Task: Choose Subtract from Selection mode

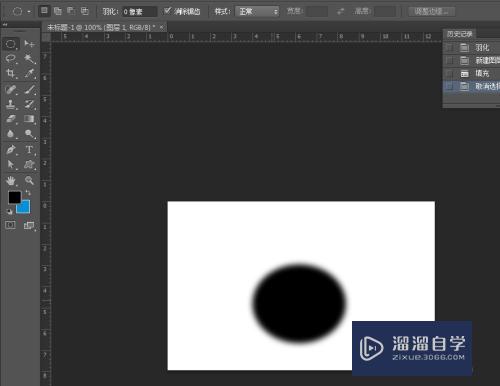Action: [71, 11]
